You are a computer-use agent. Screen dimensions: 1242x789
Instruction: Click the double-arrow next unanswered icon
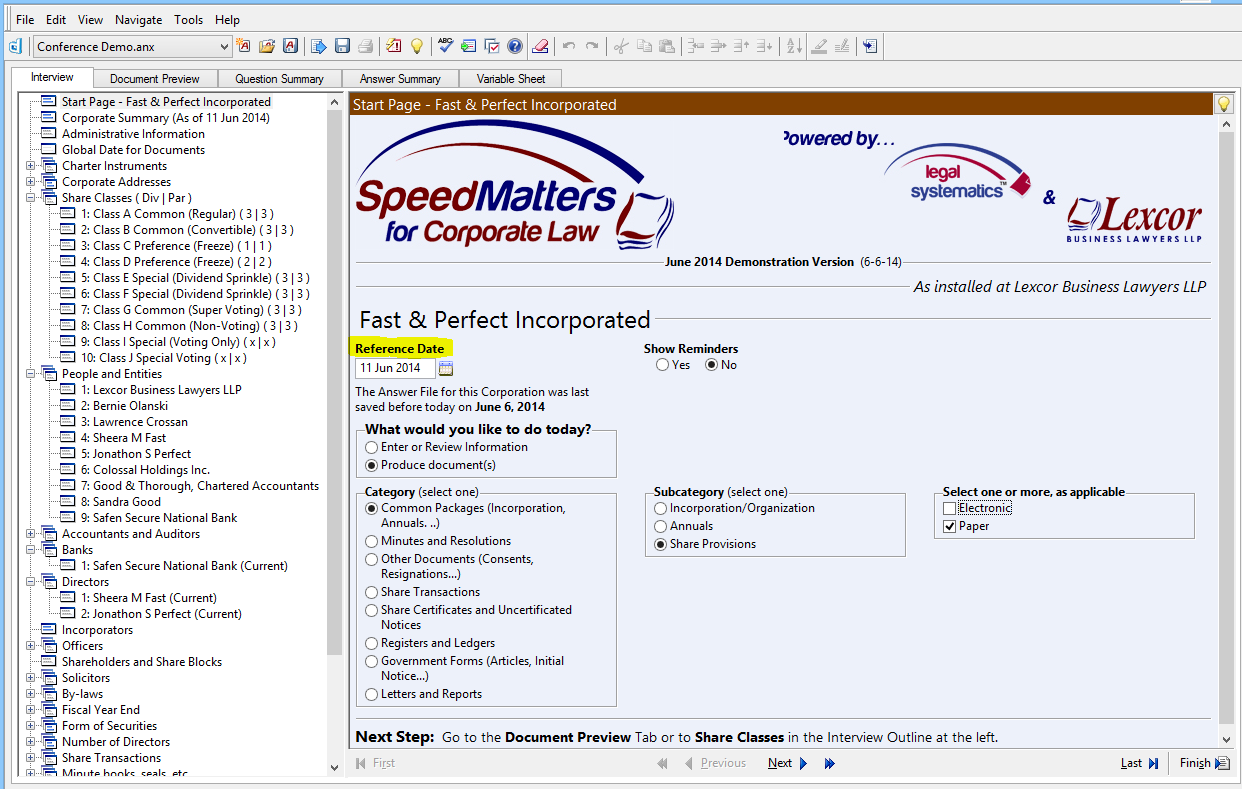829,763
